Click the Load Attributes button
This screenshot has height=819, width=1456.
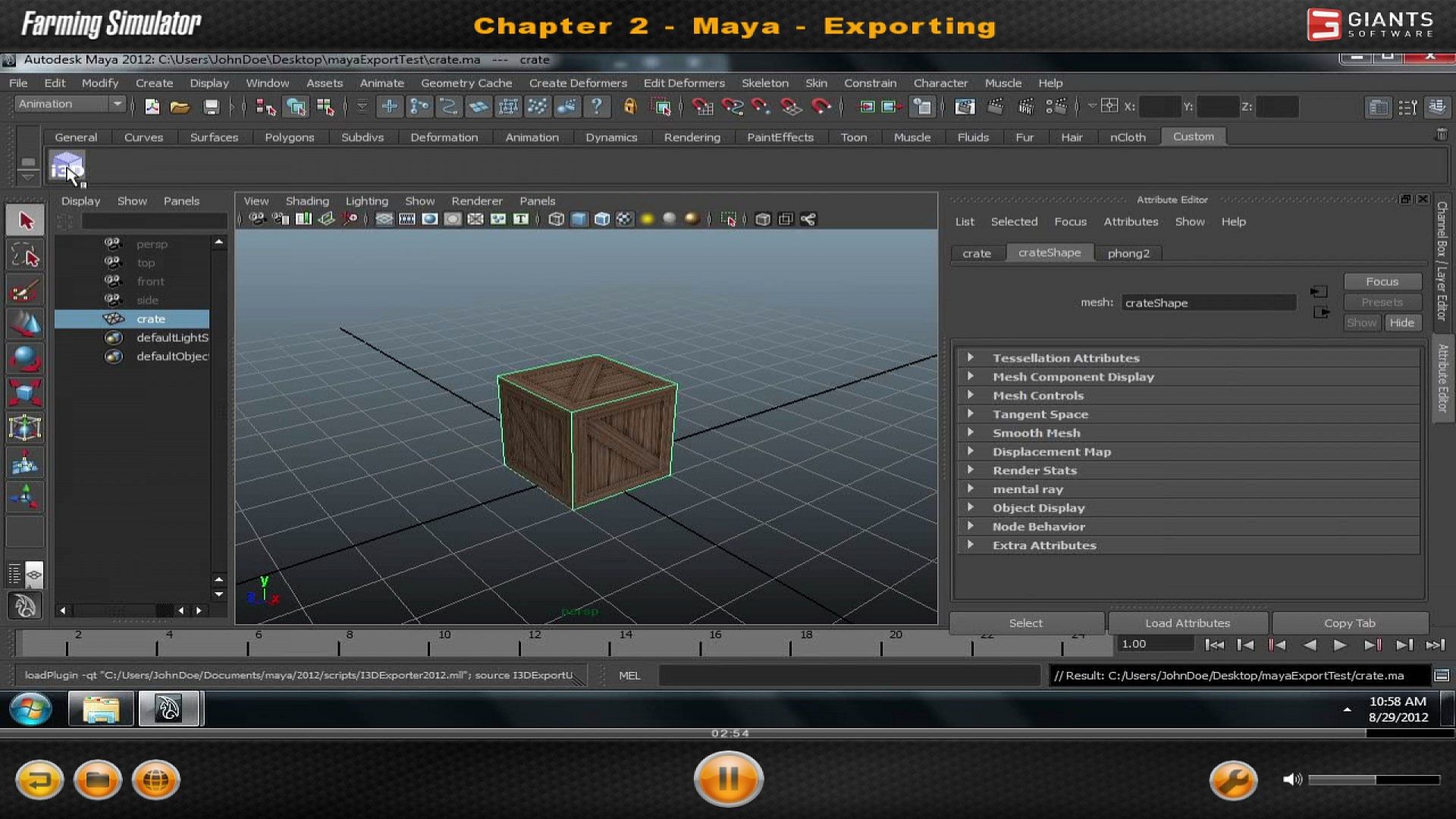1187,623
